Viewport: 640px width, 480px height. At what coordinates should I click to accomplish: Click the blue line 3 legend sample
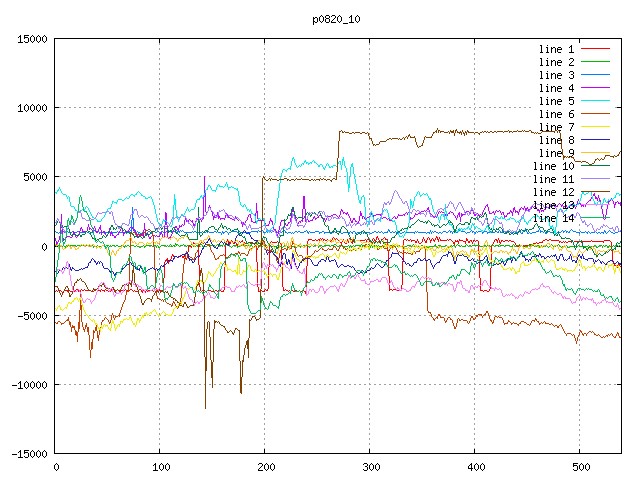[x=595, y=75]
